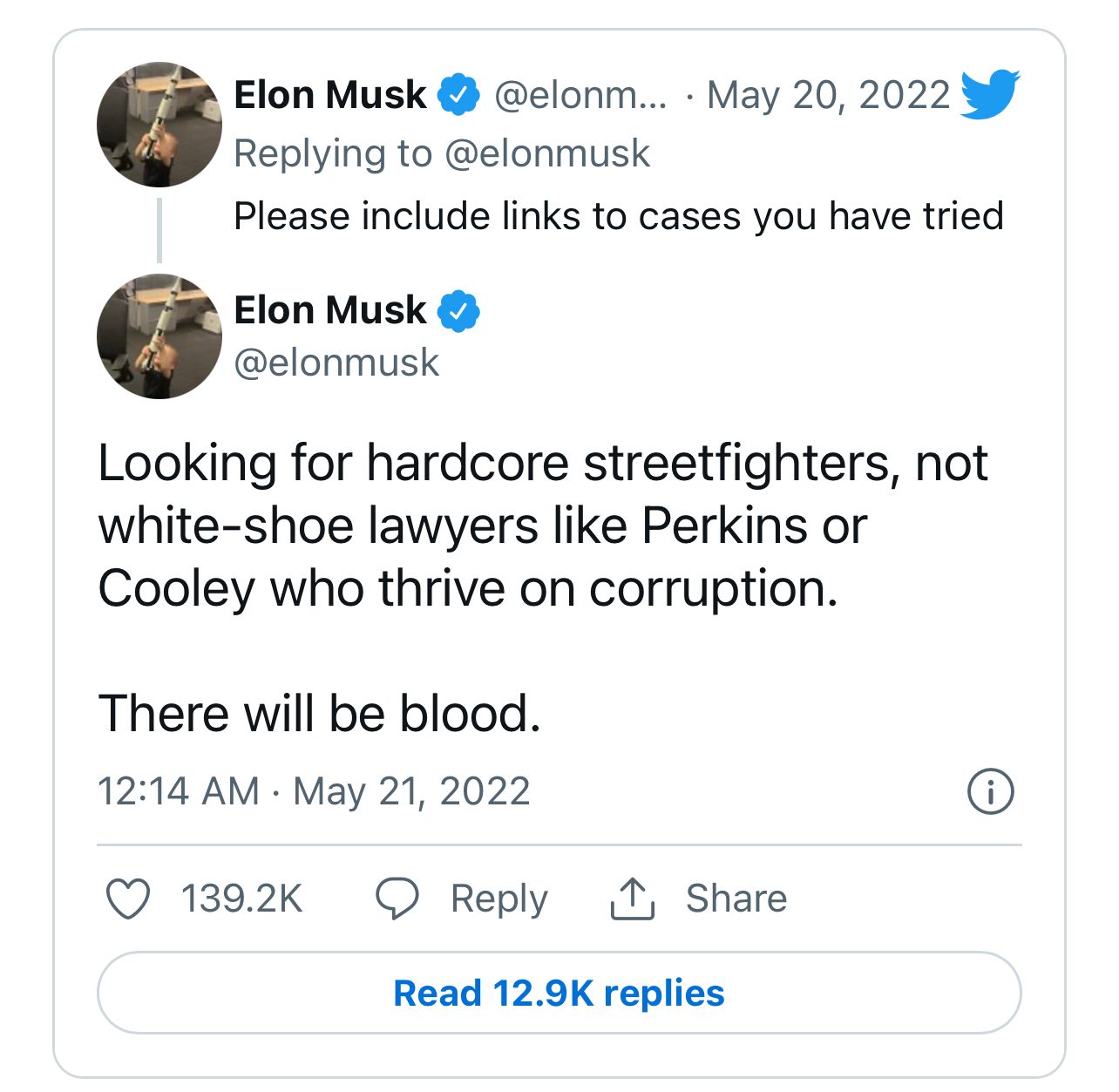The image size is (1119, 1092).
Task: Click the Reply text label
Action: [498, 899]
